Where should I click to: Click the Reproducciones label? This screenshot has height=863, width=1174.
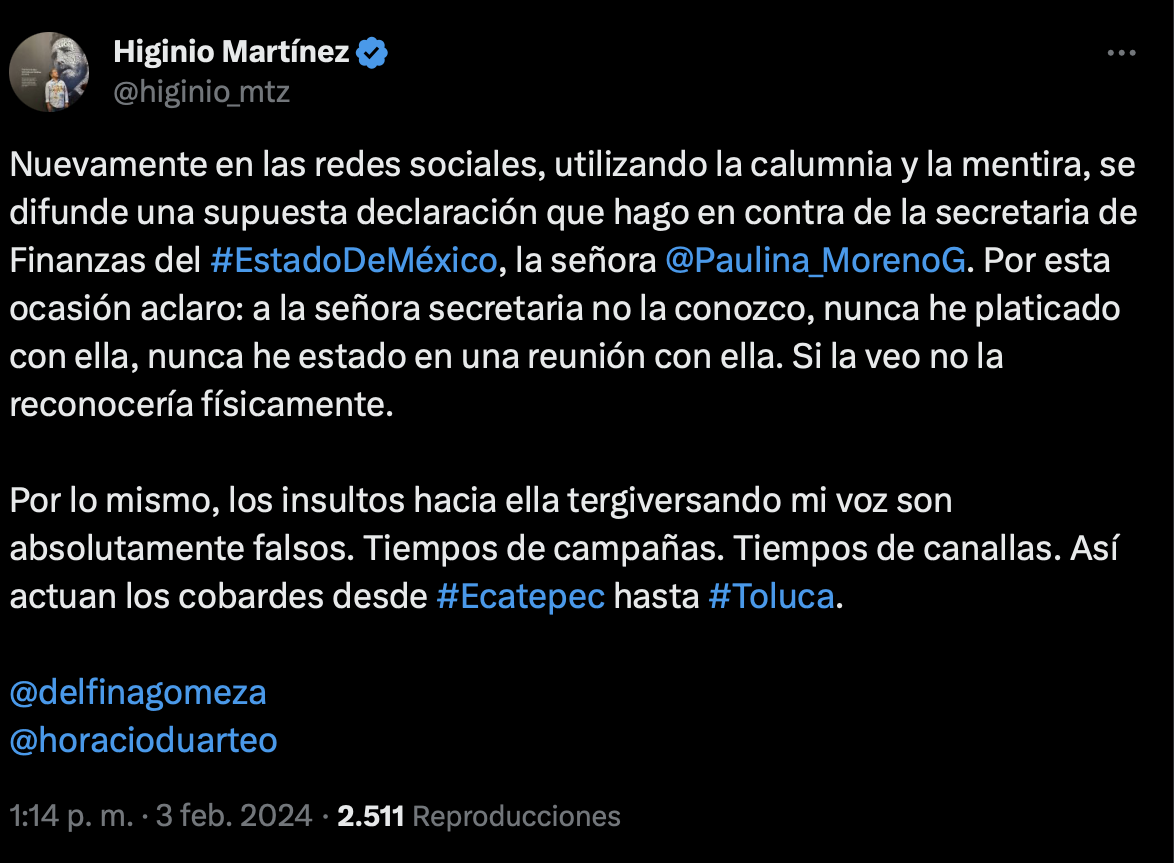click(x=516, y=816)
